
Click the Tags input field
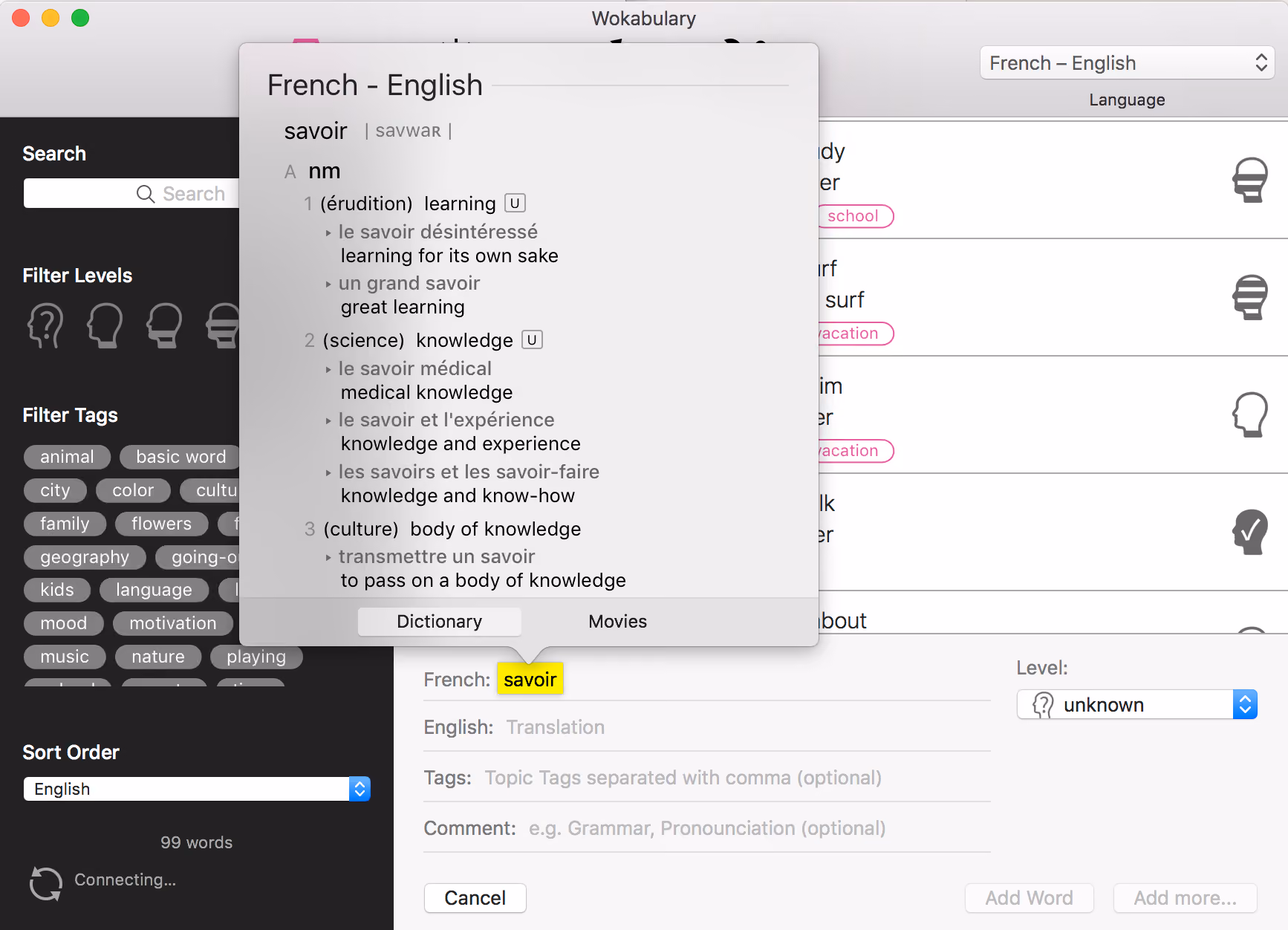click(737, 778)
